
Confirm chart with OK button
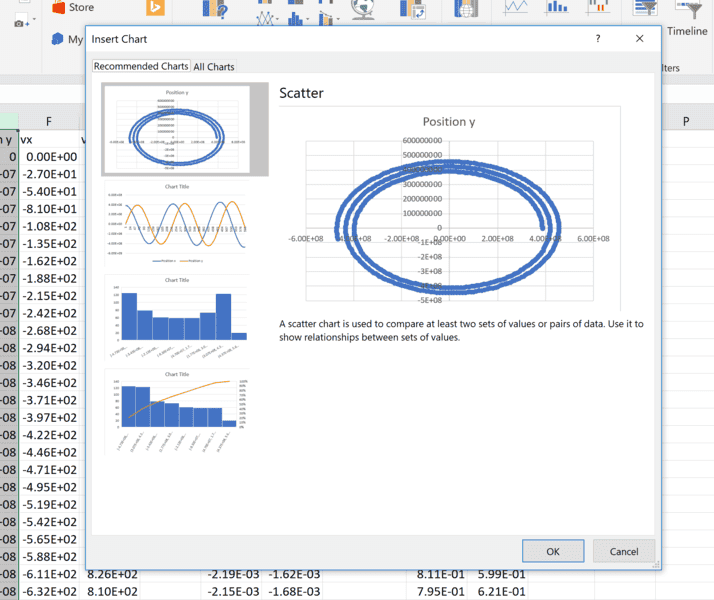click(x=553, y=551)
